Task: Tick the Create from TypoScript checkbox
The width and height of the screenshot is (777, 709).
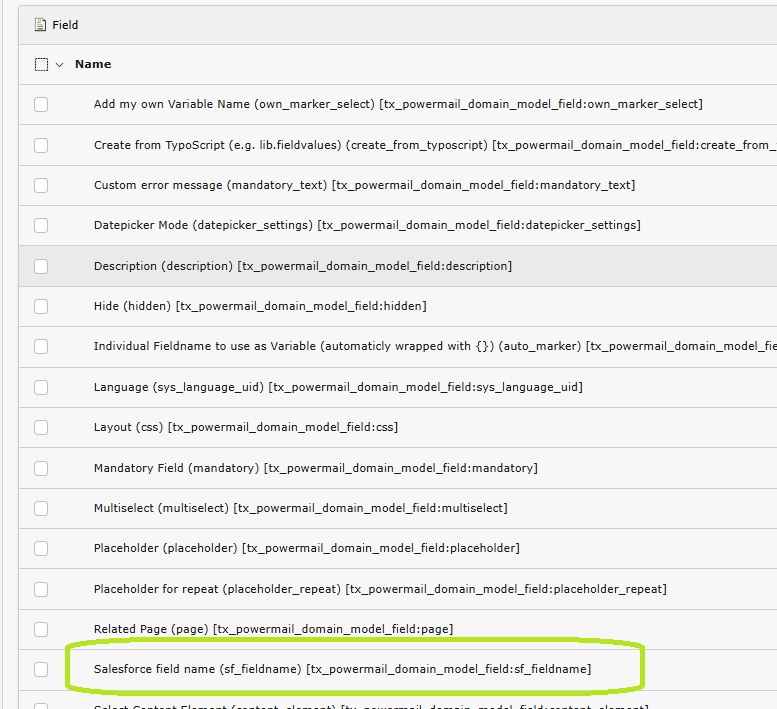Action: coord(41,145)
